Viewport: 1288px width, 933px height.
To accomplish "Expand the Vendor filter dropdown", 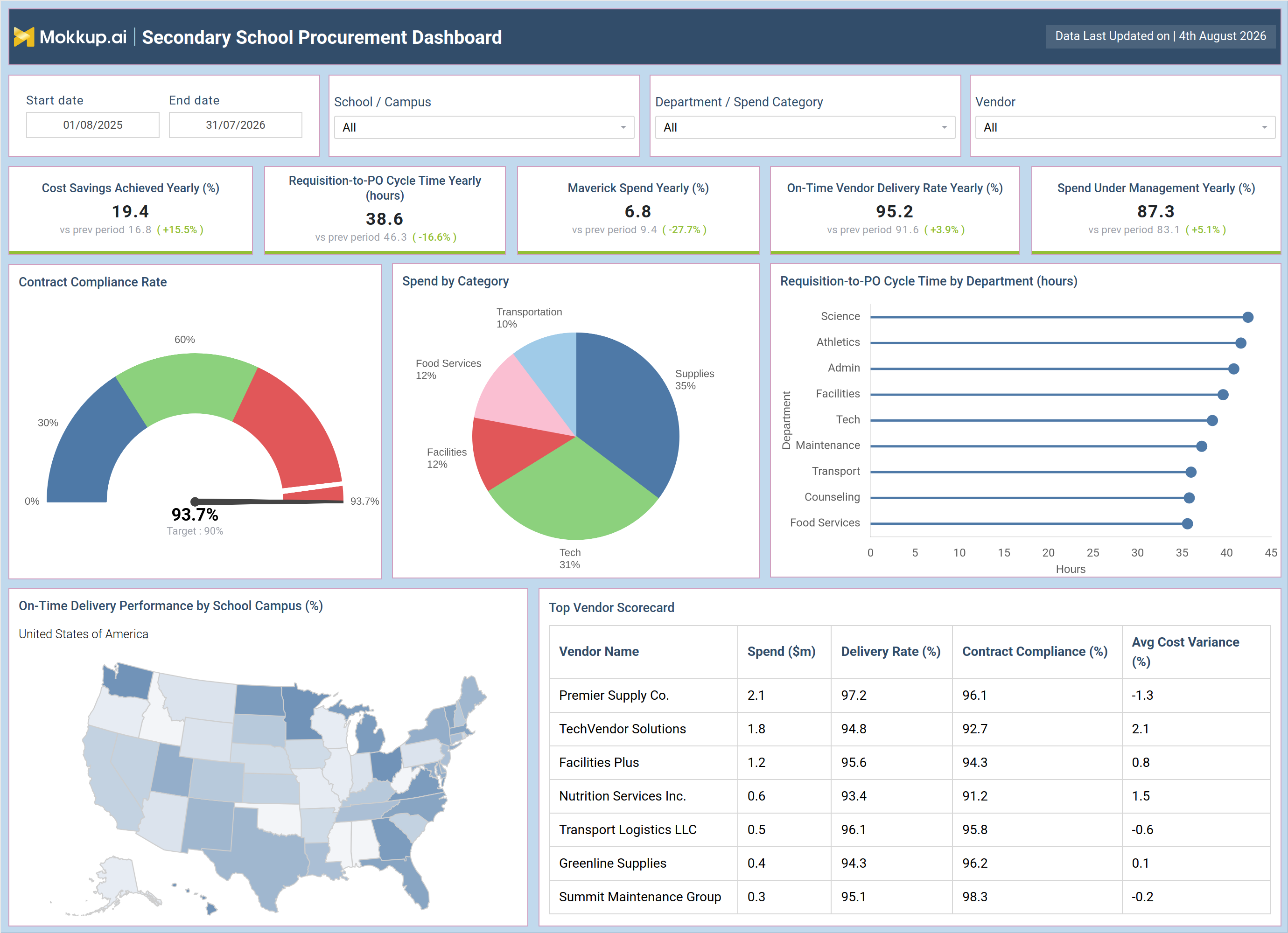I will tap(1125, 127).
